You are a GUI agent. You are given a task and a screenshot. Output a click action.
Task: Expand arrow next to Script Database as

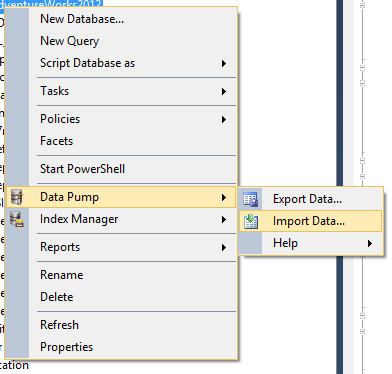pos(224,63)
